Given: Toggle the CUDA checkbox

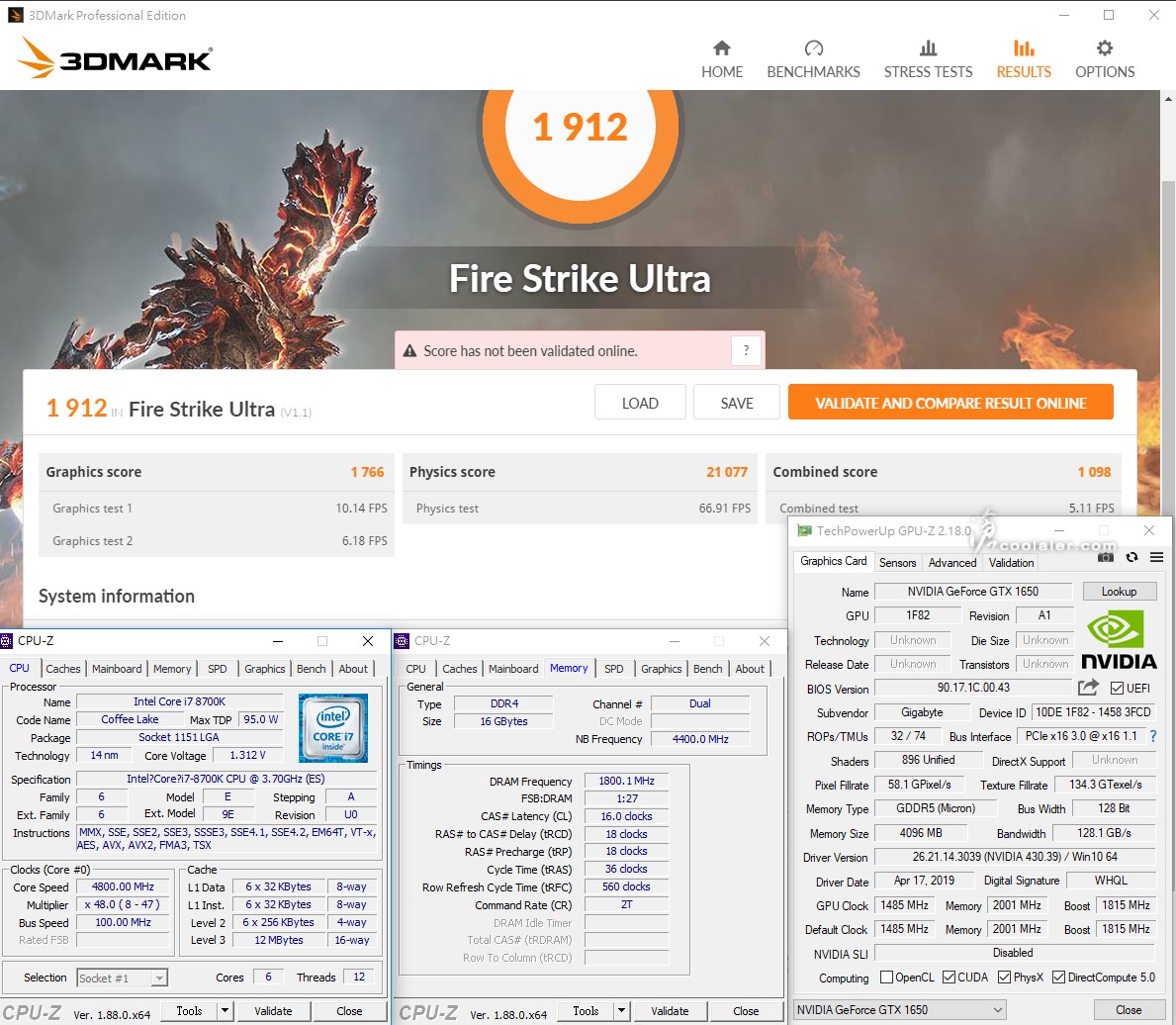Looking at the screenshot, I should [x=949, y=977].
